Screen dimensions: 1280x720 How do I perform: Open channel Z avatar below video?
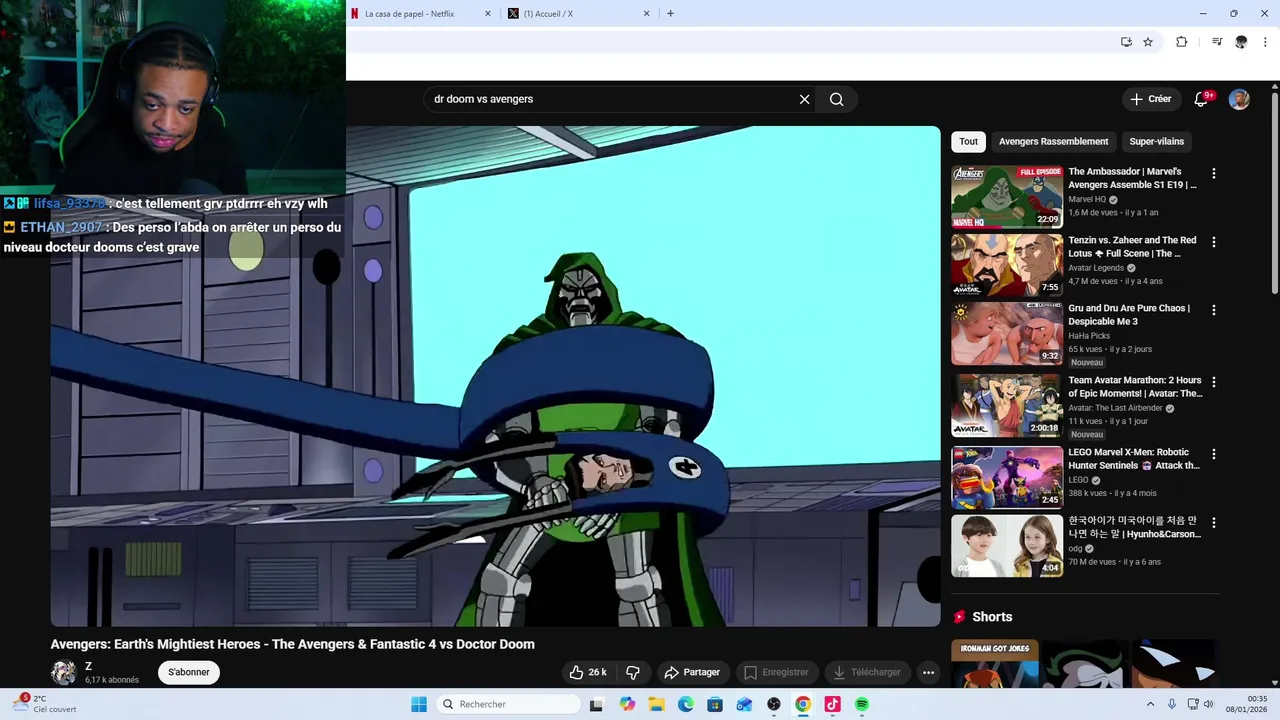coord(63,672)
